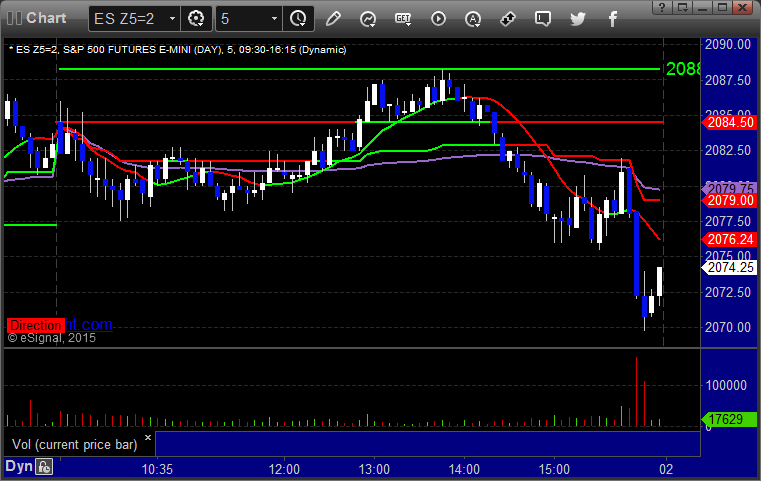Click the chart title text line
This screenshot has width=761, height=481.
point(178,50)
